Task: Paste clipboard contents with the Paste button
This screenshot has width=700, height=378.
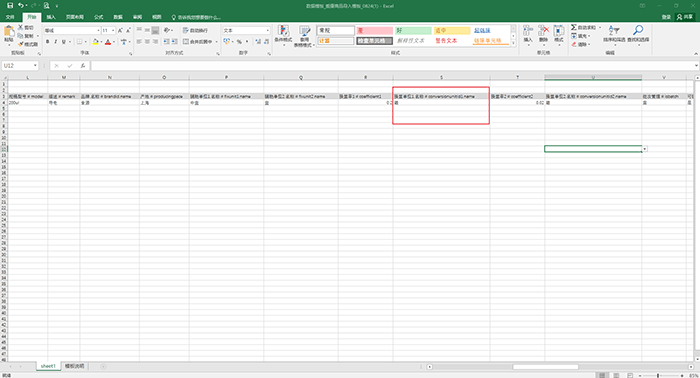Action: [x=8, y=36]
